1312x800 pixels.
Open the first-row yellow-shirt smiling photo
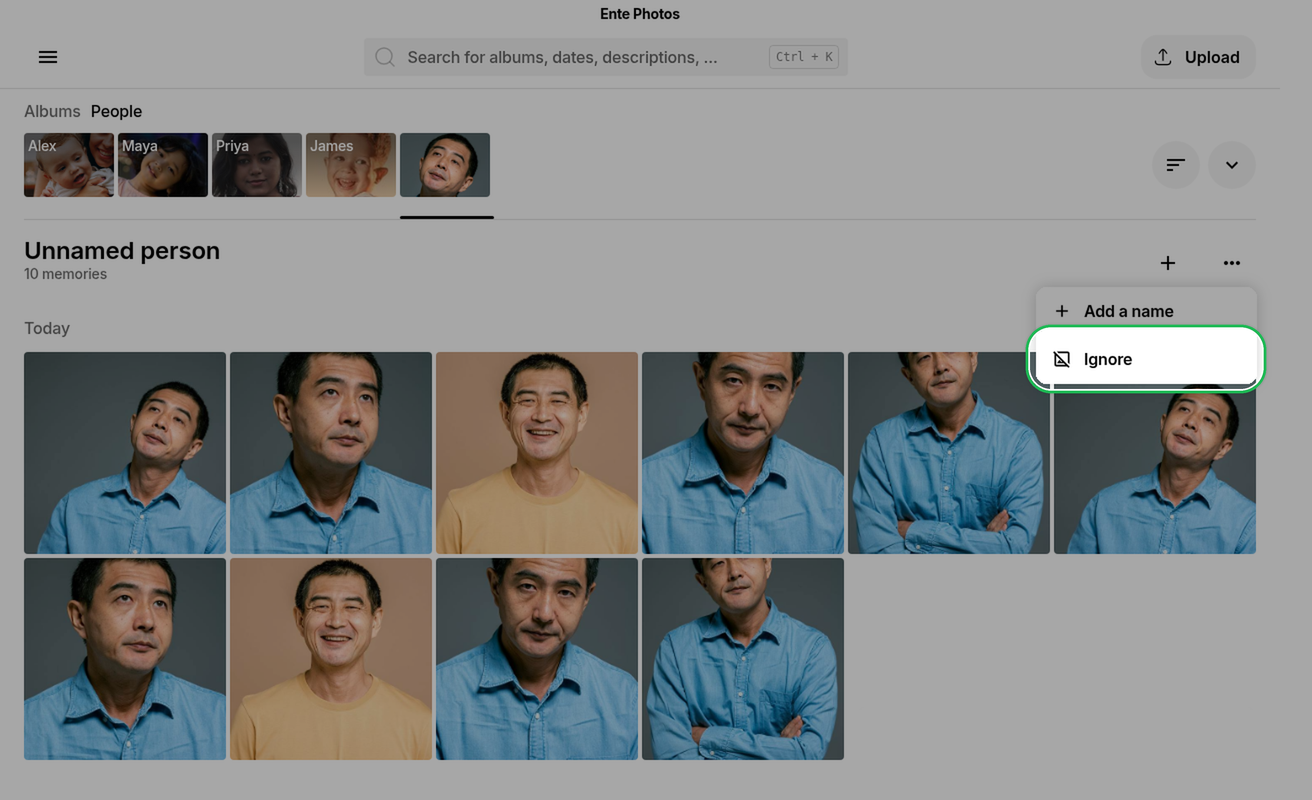click(537, 453)
